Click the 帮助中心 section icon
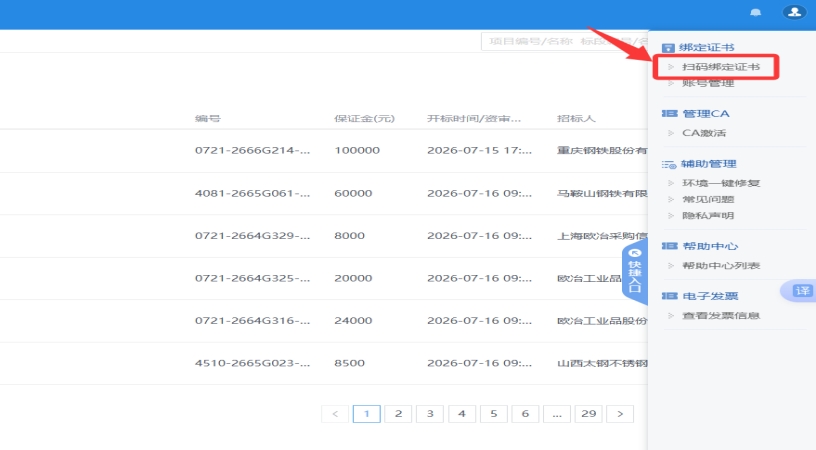Viewport: 816px width, 450px height. 669,246
